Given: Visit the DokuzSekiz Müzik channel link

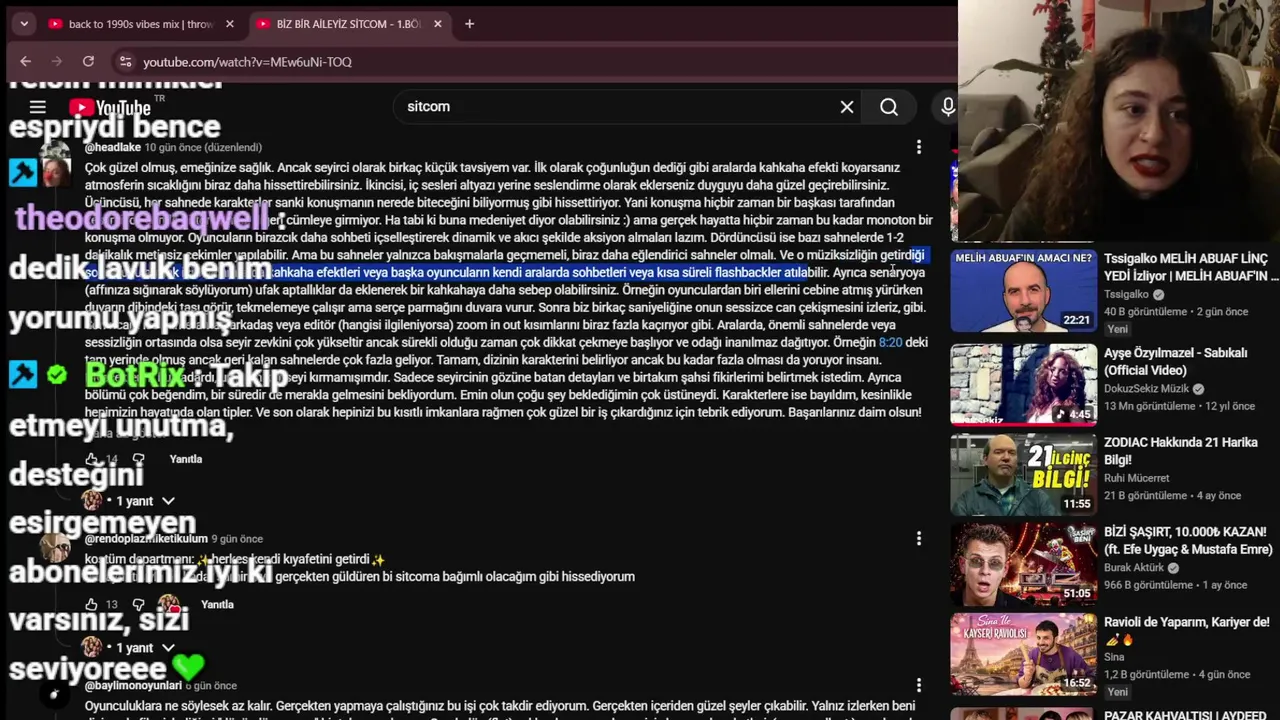Looking at the screenshot, I should (1147, 389).
